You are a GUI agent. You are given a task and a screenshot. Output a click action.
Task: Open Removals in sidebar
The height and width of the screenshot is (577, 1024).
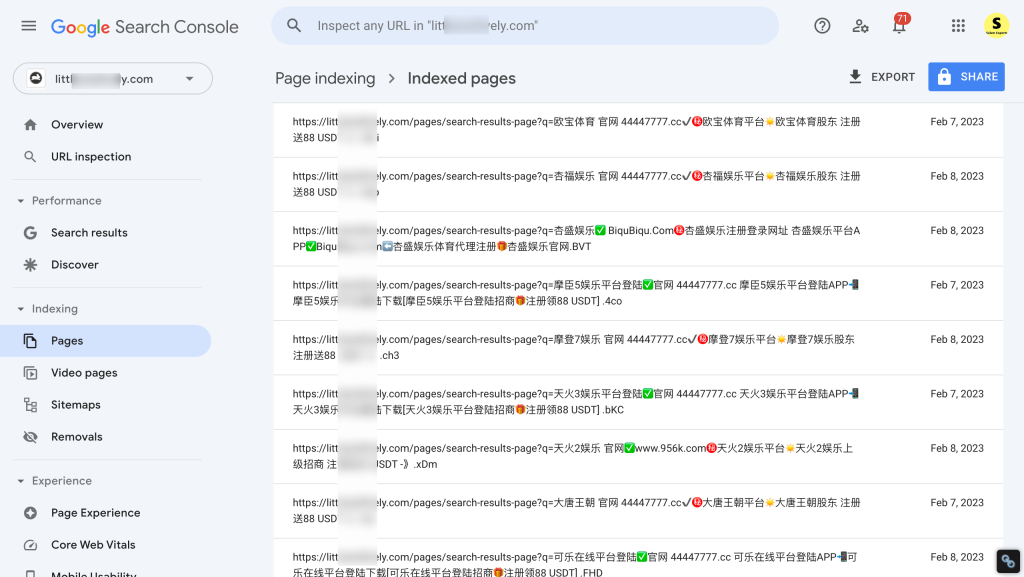point(106,437)
